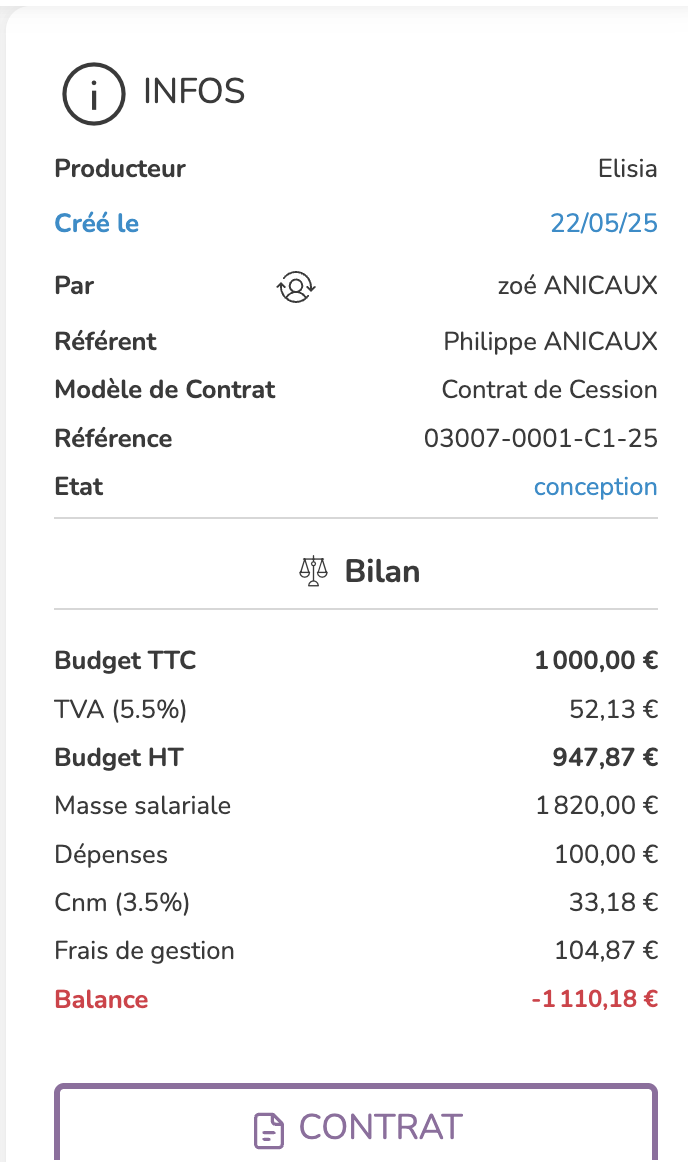The height and width of the screenshot is (1162, 688).
Task: Click the document icon in CONTRAT button
Action: [x=268, y=1130]
